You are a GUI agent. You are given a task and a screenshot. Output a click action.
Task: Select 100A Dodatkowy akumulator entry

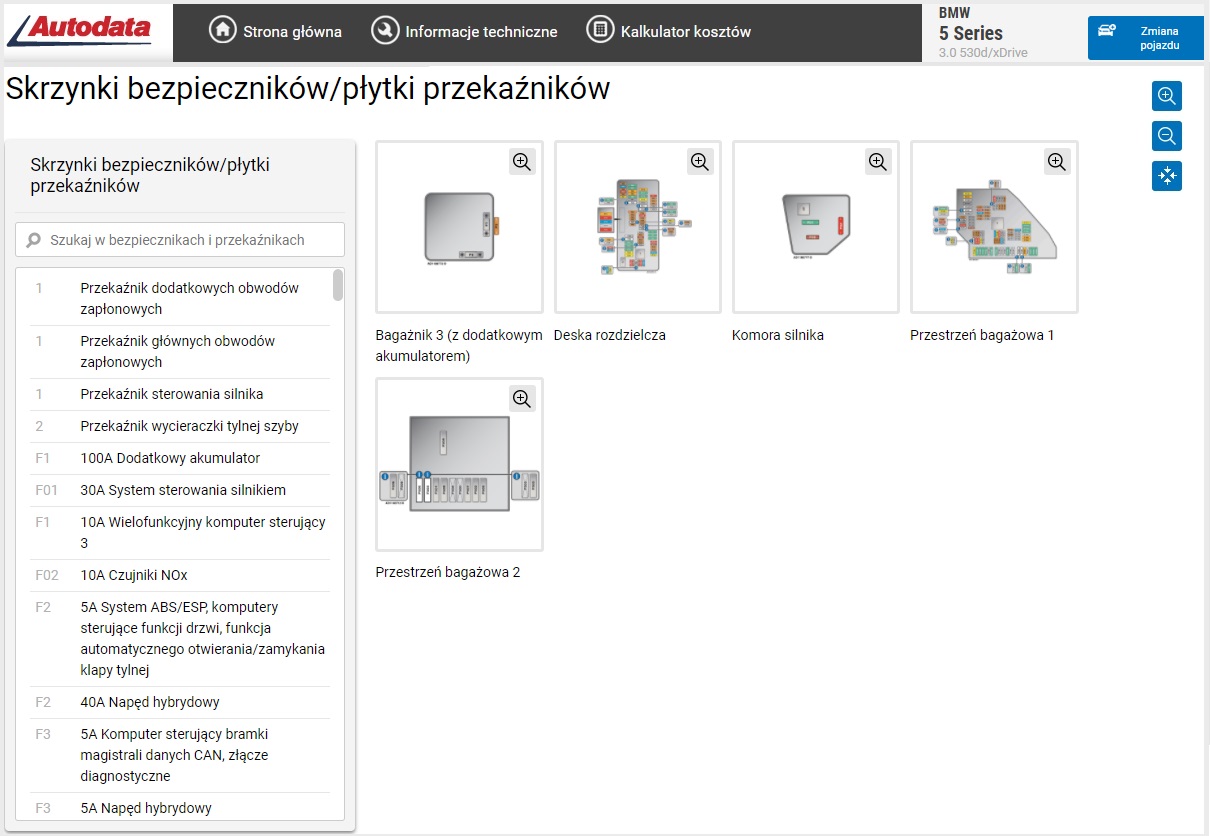[x=180, y=458]
